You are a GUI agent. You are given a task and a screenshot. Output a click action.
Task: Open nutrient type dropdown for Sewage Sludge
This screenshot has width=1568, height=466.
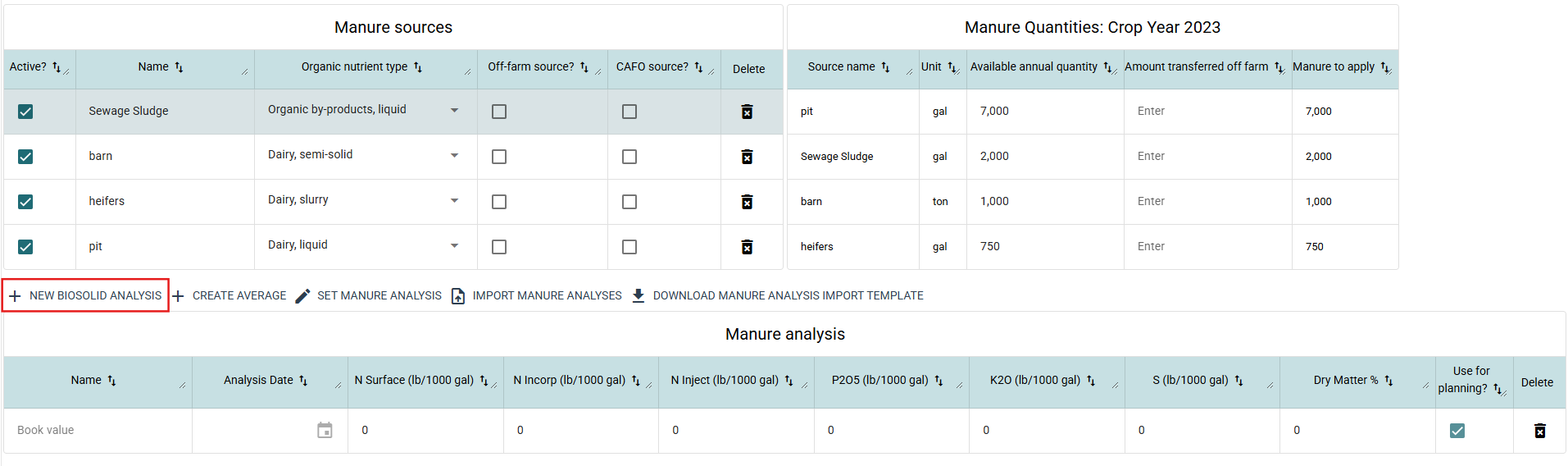[x=454, y=110]
